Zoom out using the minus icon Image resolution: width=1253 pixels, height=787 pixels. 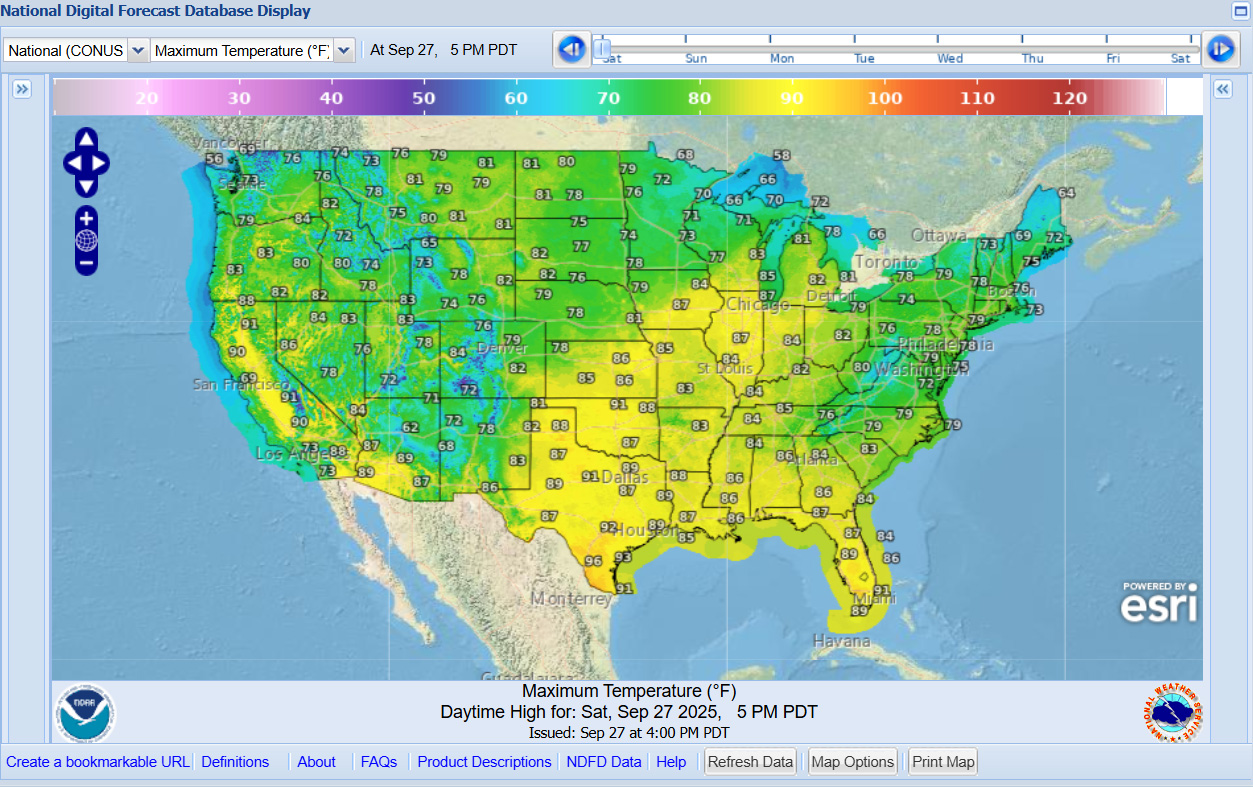(x=86, y=263)
